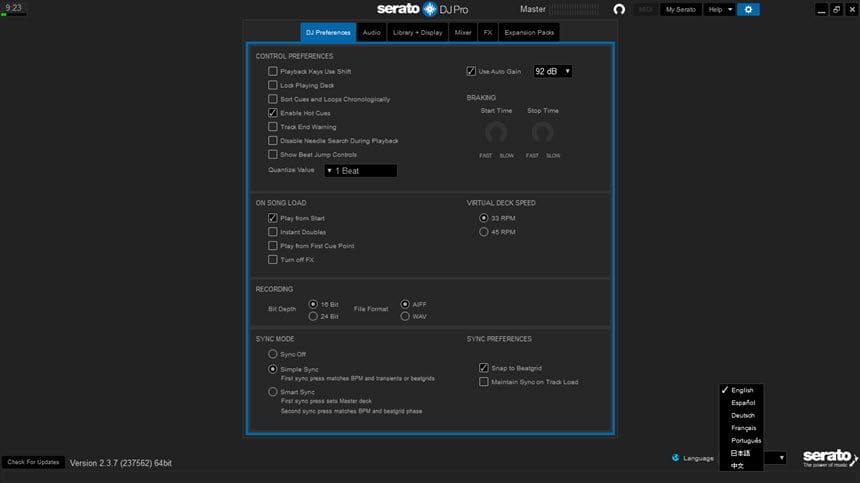This screenshot has height=483, width=860.
Task: Choose English in the language list
Action: point(742,390)
